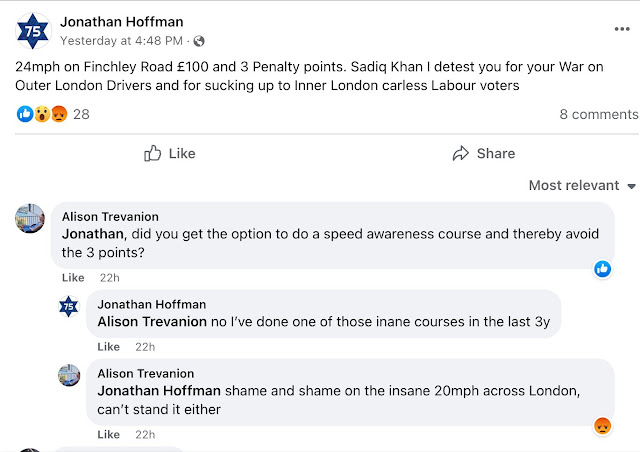This screenshot has height=452, width=640.
Task: Click the 22h timestamp on Alison's first comment
Action: 110,277
